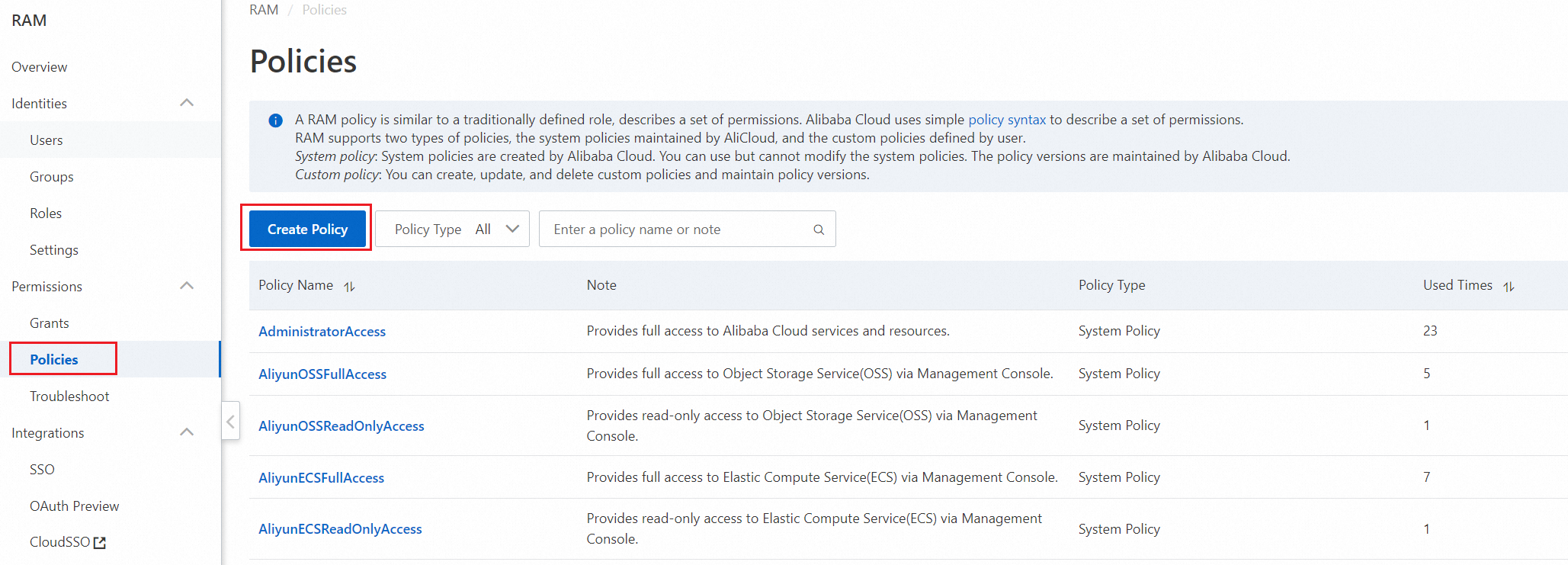
Task: Select Troubleshoot in the sidebar
Action: pos(69,396)
